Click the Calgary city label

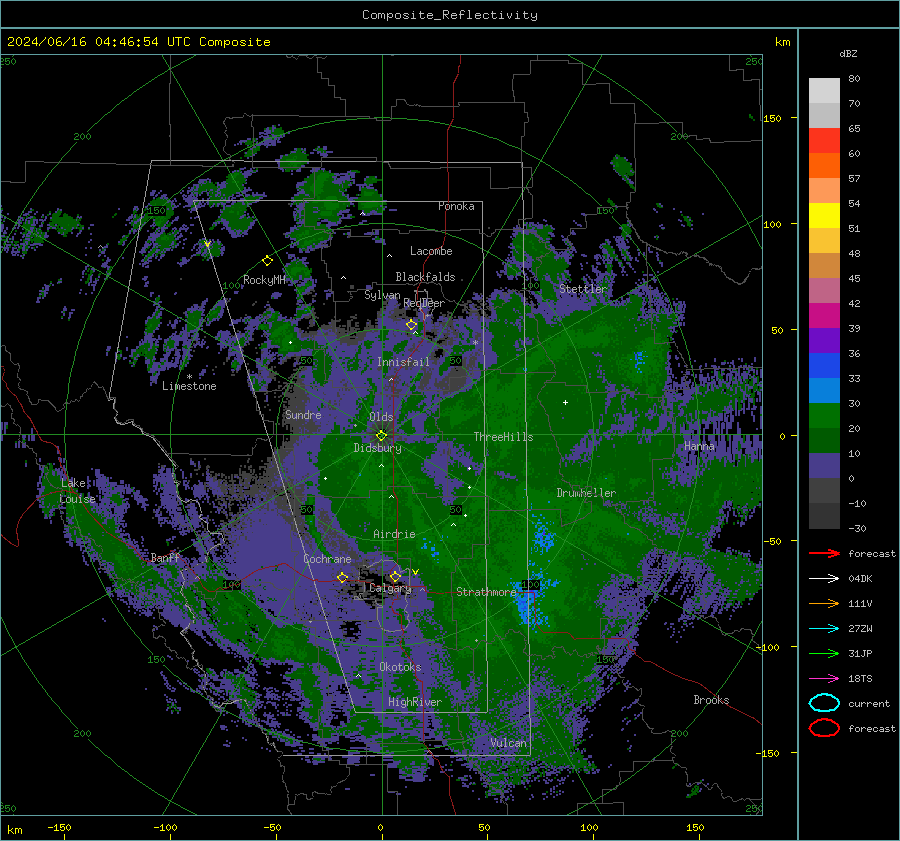390,588
